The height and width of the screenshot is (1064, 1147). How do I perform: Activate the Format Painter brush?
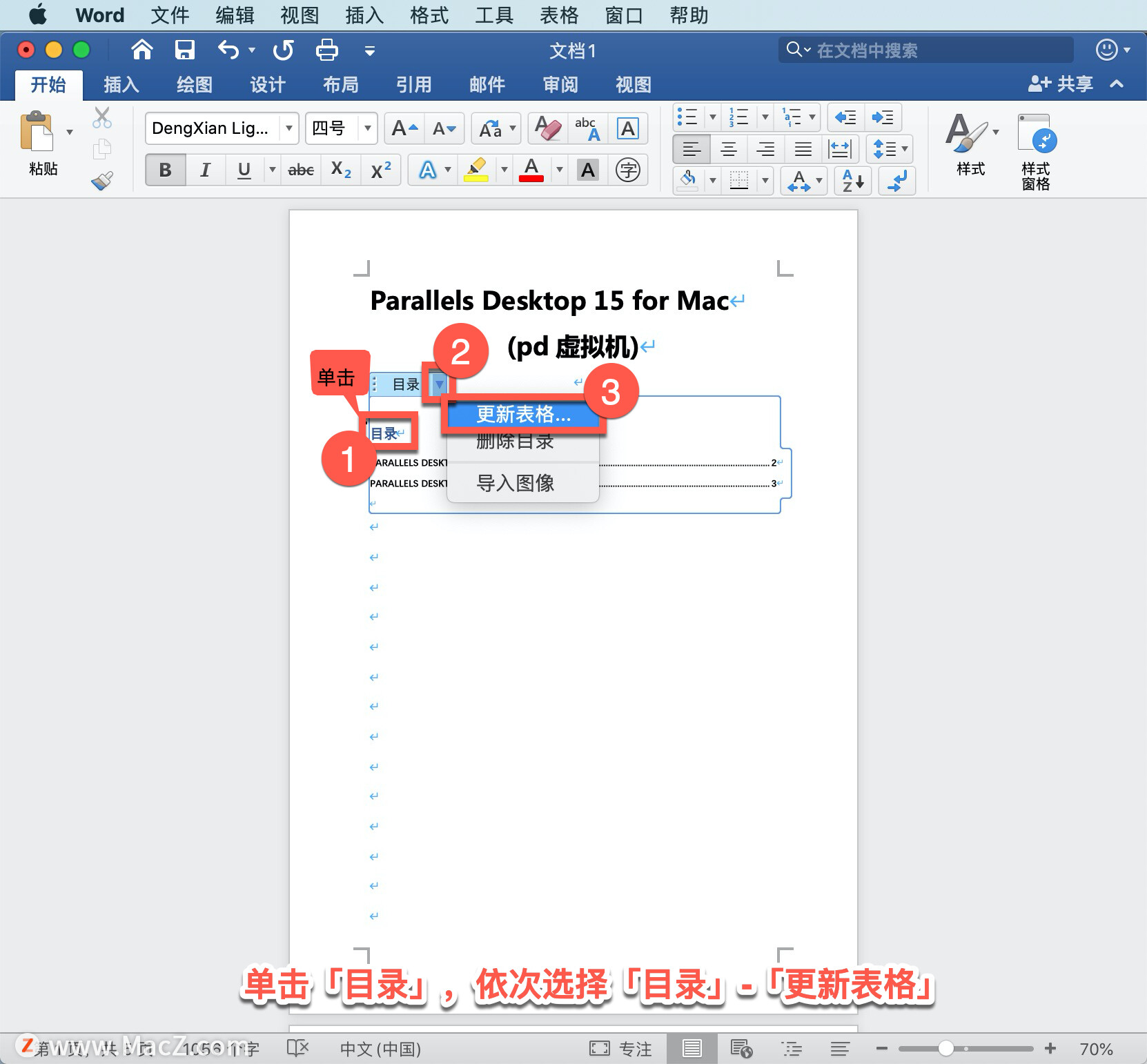(x=102, y=180)
